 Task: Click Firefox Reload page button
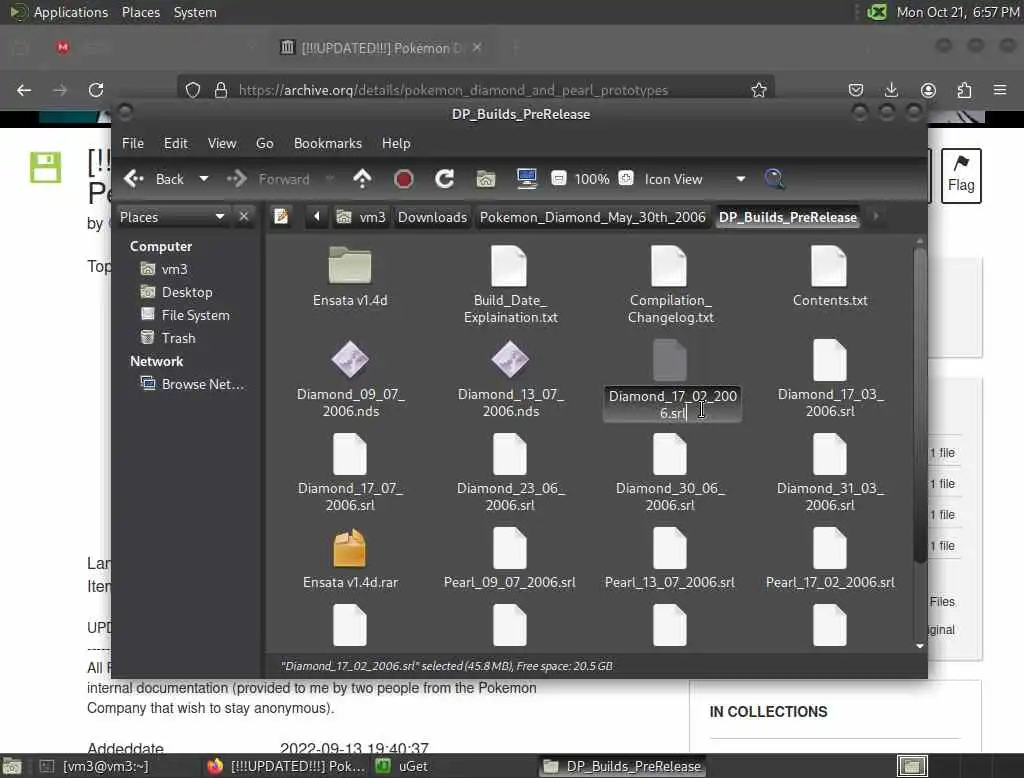(96, 89)
